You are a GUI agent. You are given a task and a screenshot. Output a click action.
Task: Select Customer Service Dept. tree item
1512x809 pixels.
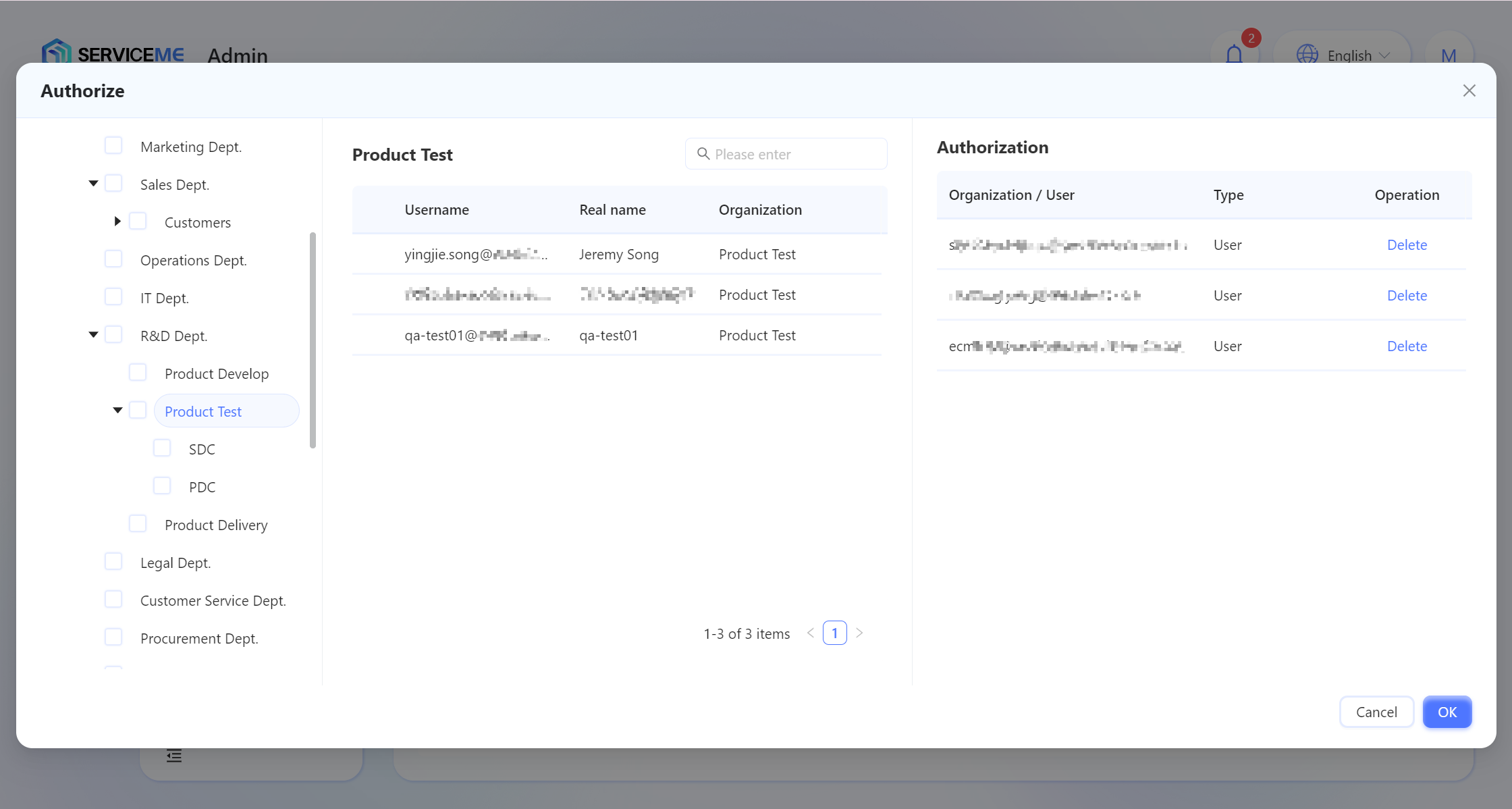(x=213, y=600)
